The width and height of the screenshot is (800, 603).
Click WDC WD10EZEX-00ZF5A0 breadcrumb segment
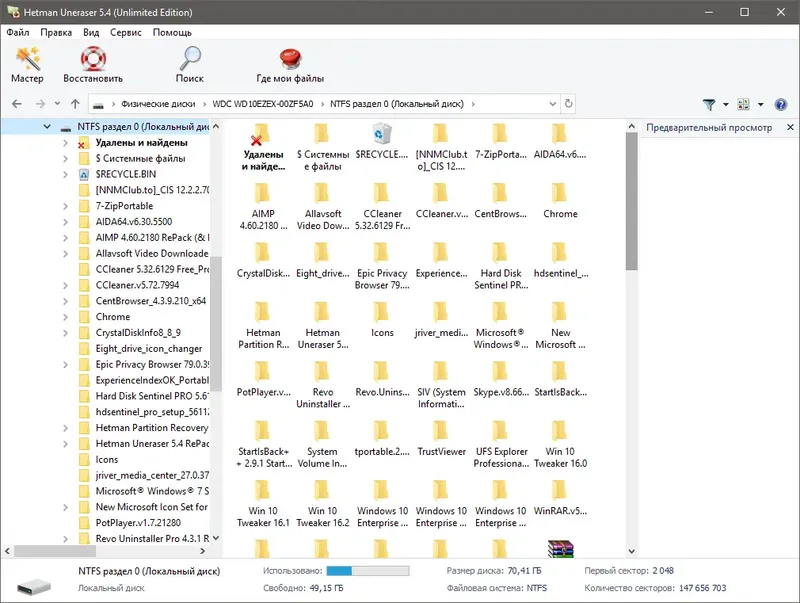263,104
